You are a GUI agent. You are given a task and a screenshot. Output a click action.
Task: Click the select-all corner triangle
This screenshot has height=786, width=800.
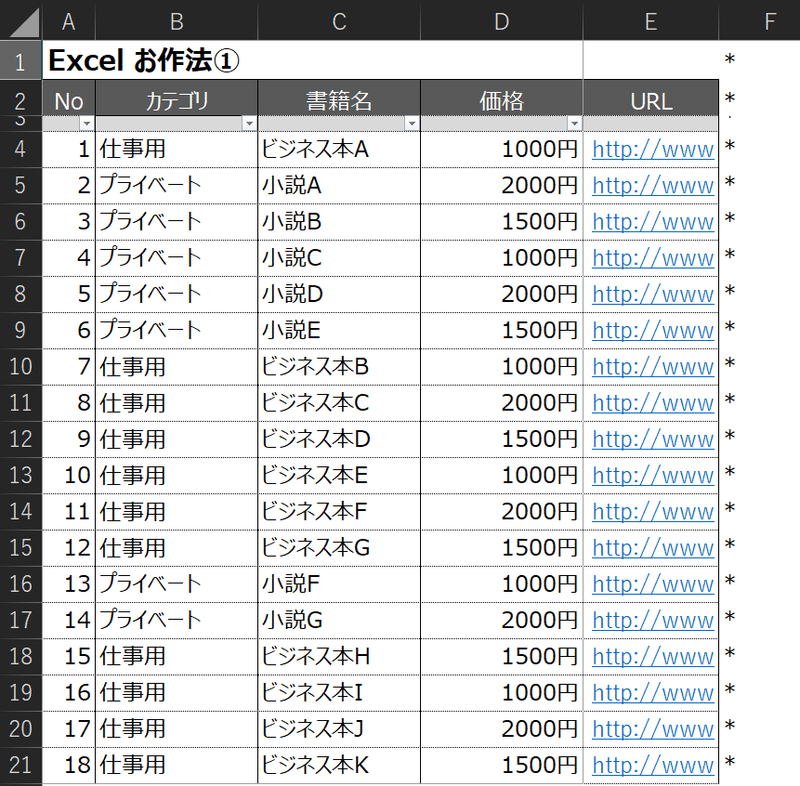coord(24,23)
